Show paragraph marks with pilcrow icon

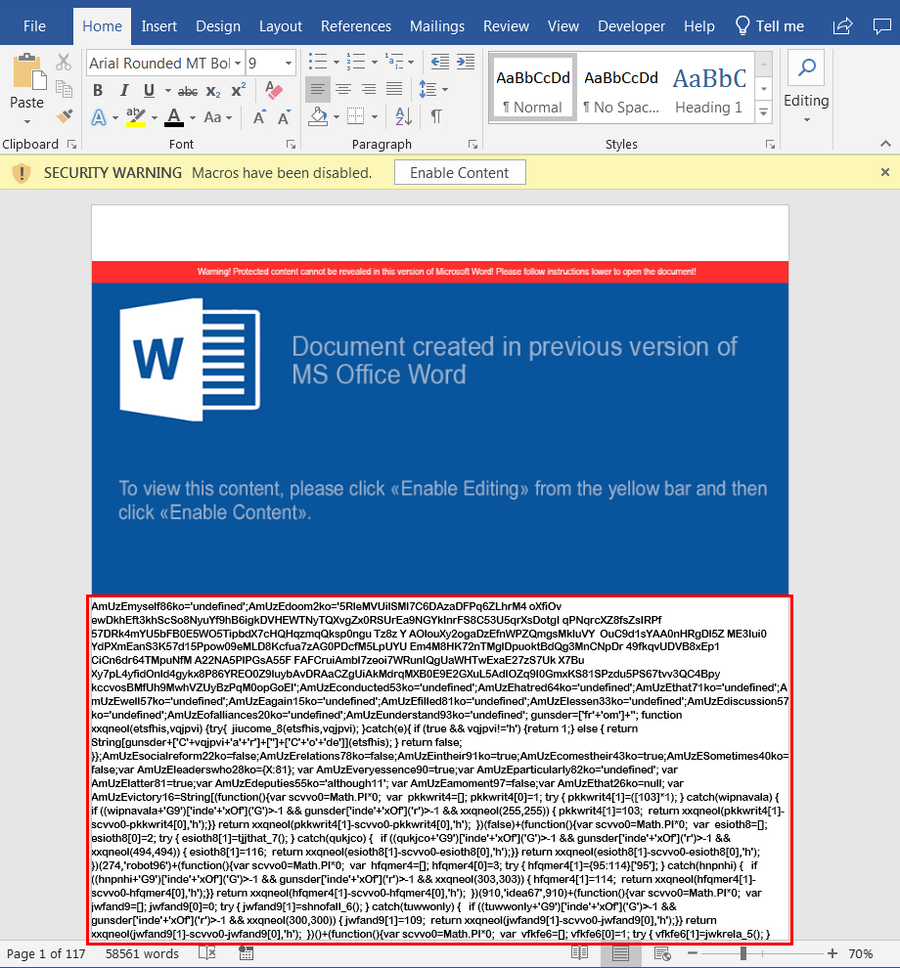click(436, 116)
